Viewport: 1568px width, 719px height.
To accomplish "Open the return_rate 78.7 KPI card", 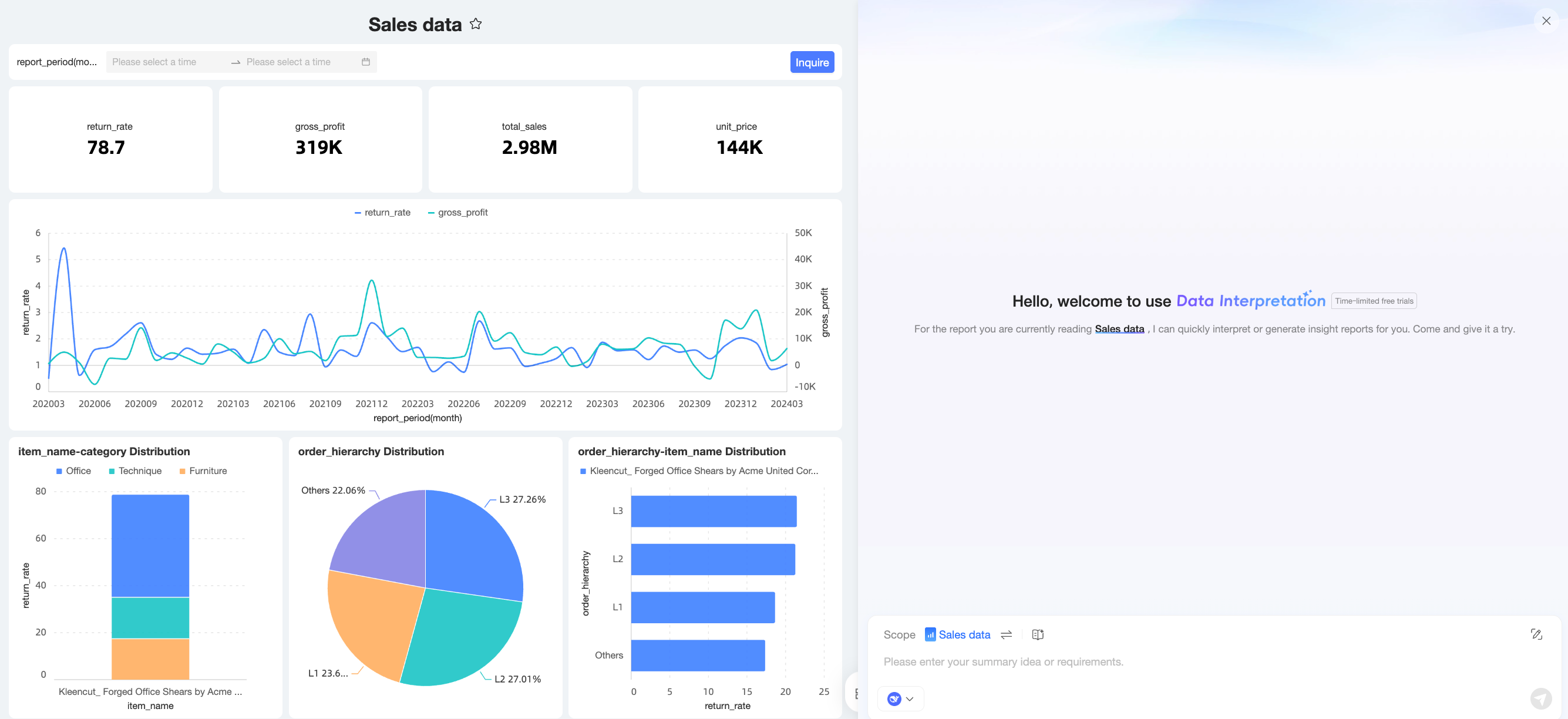I will [111, 139].
